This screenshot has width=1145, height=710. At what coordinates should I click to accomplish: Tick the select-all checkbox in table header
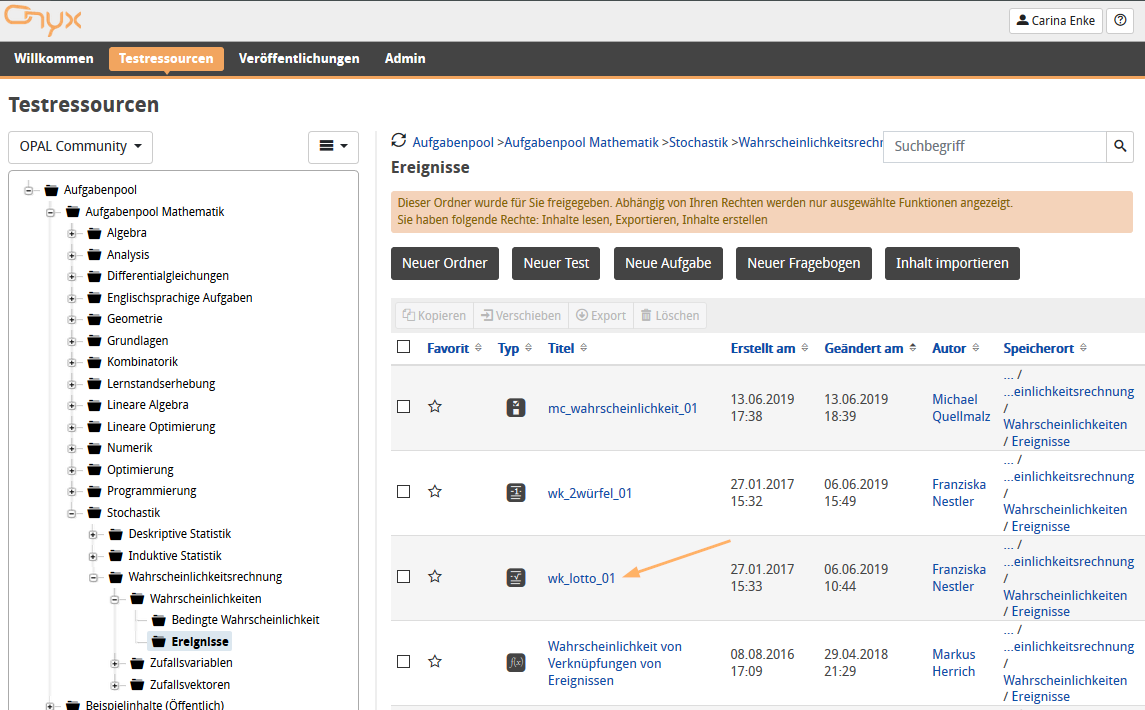pos(403,347)
